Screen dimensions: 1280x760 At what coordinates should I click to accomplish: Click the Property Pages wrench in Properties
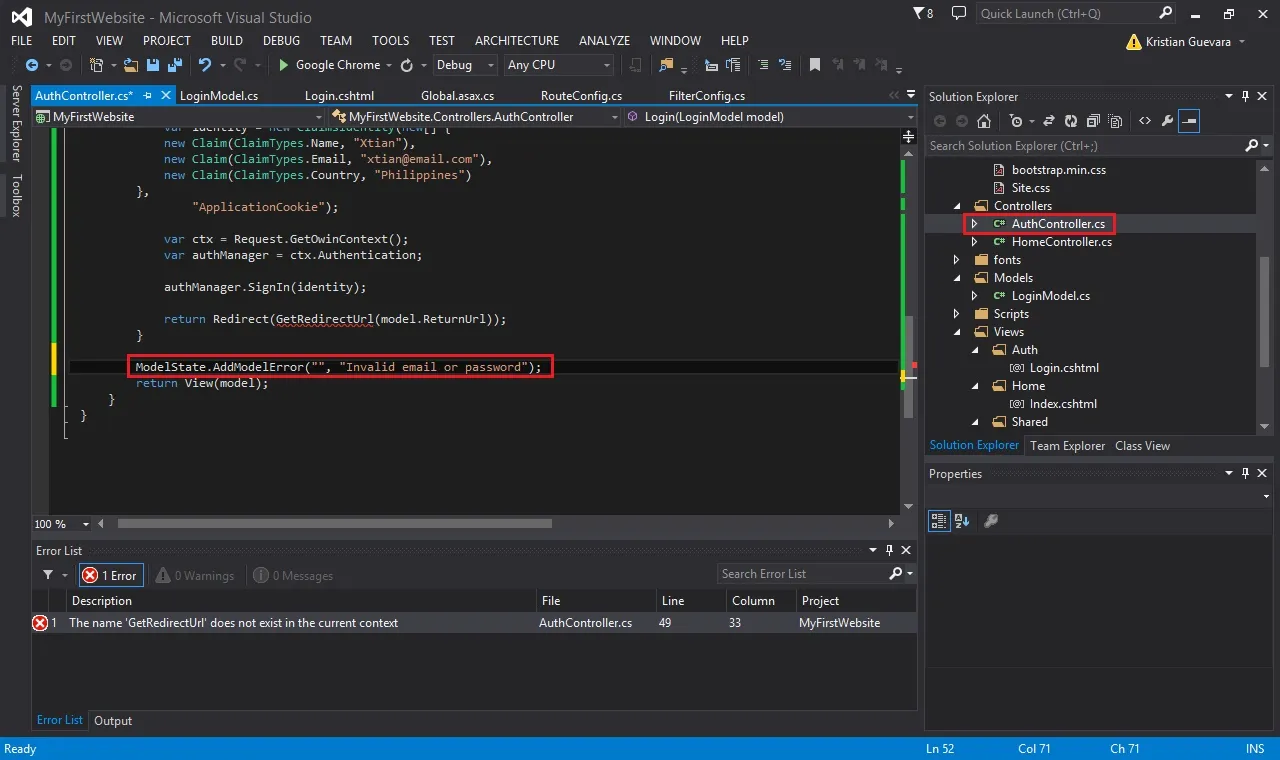pyautogui.click(x=991, y=521)
